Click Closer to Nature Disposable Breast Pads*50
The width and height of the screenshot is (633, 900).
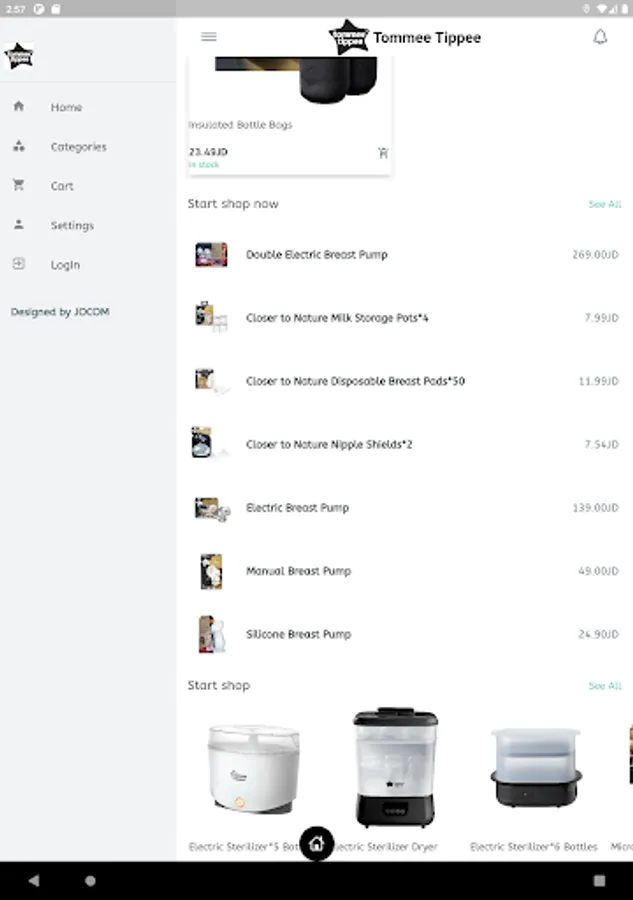tap(355, 381)
